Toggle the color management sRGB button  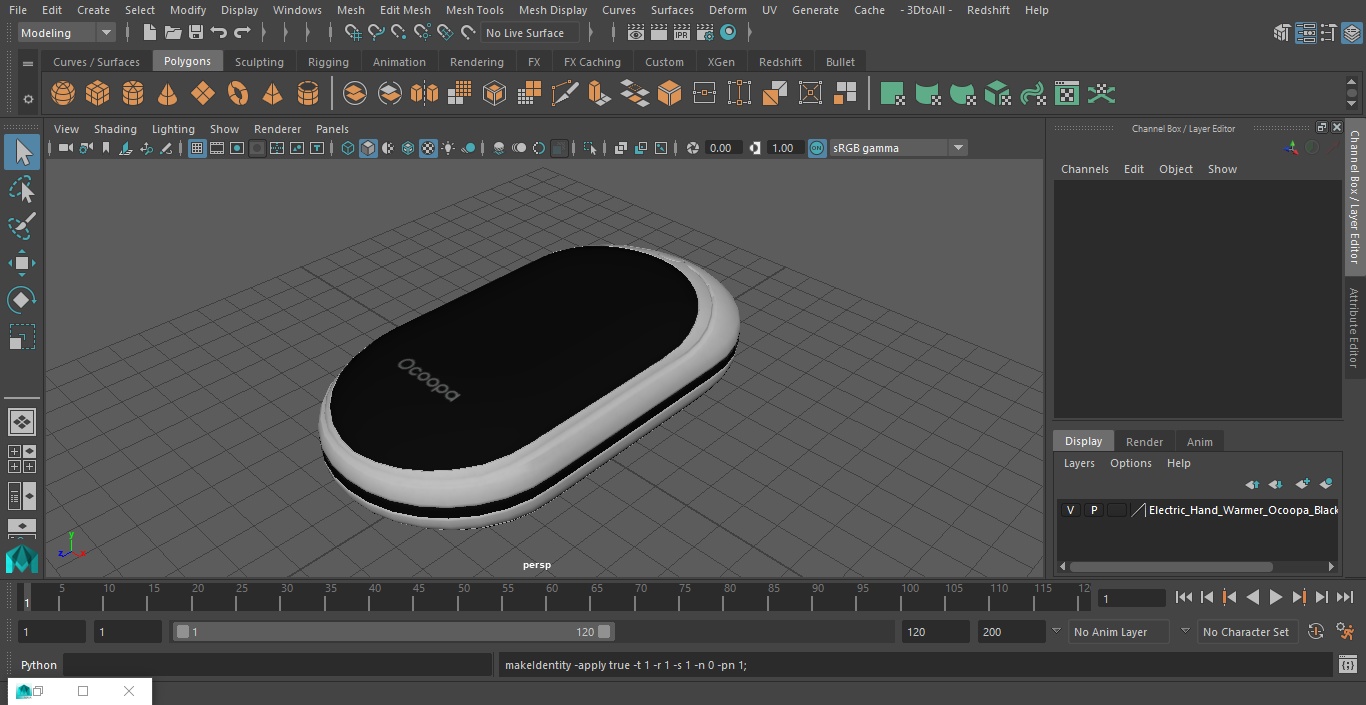click(817, 148)
